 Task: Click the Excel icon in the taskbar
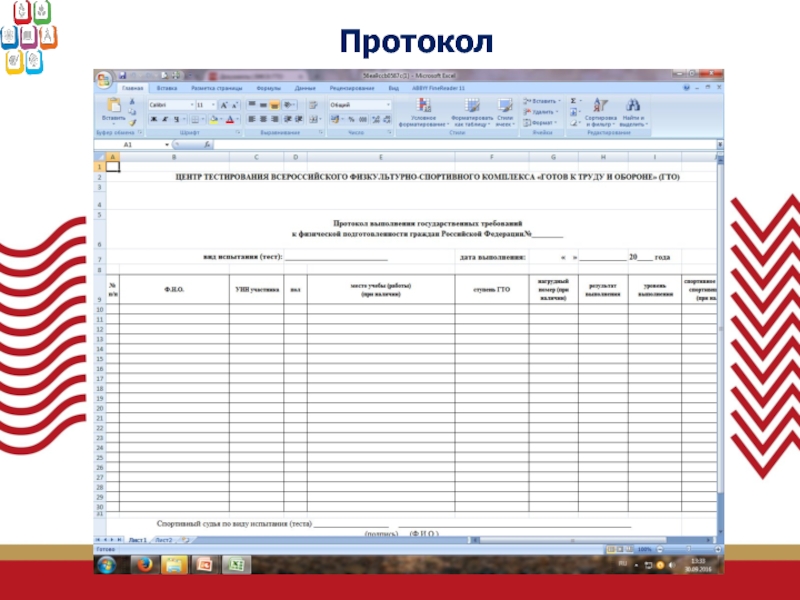(x=235, y=564)
